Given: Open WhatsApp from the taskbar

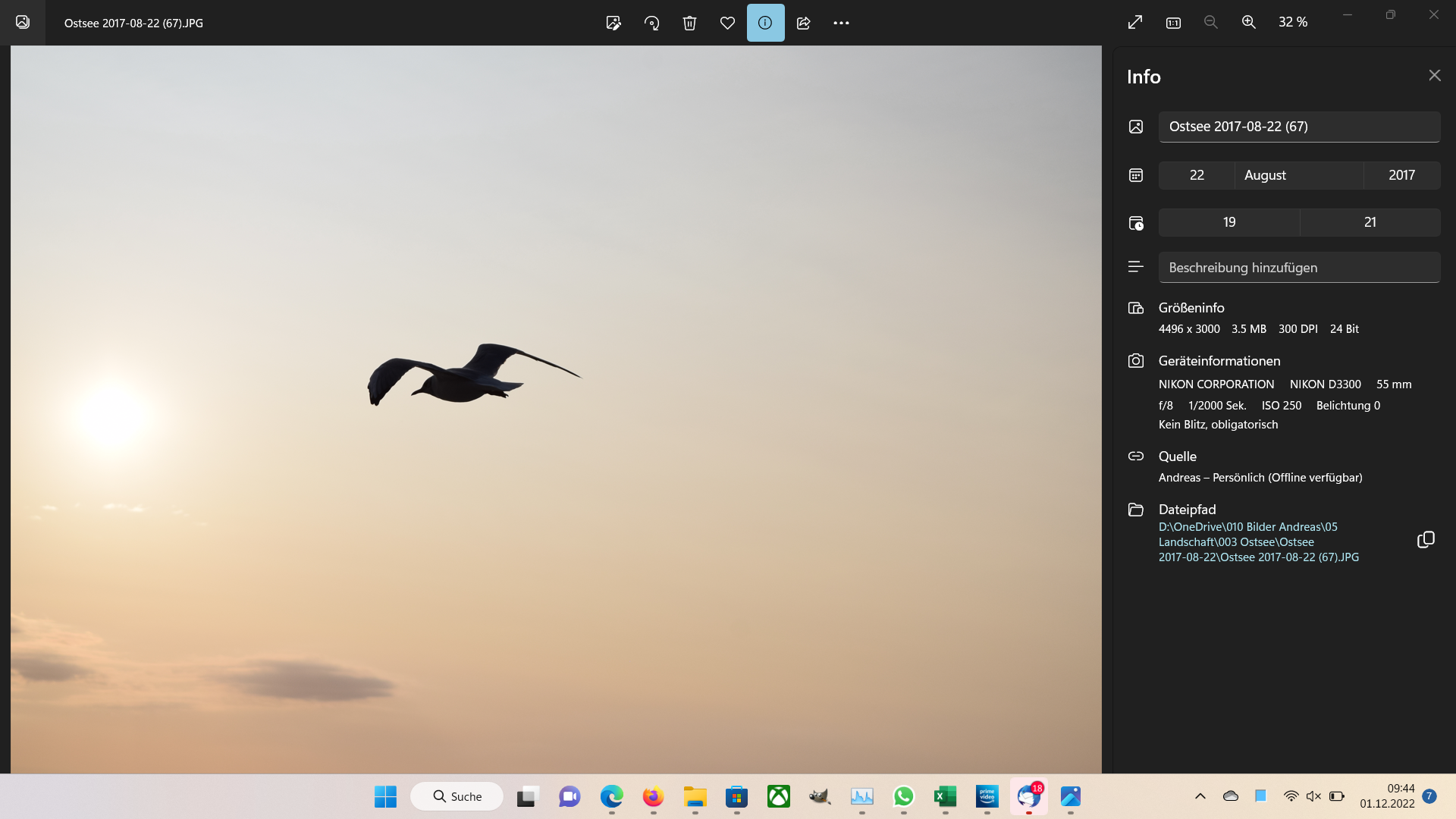Looking at the screenshot, I should point(903,796).
